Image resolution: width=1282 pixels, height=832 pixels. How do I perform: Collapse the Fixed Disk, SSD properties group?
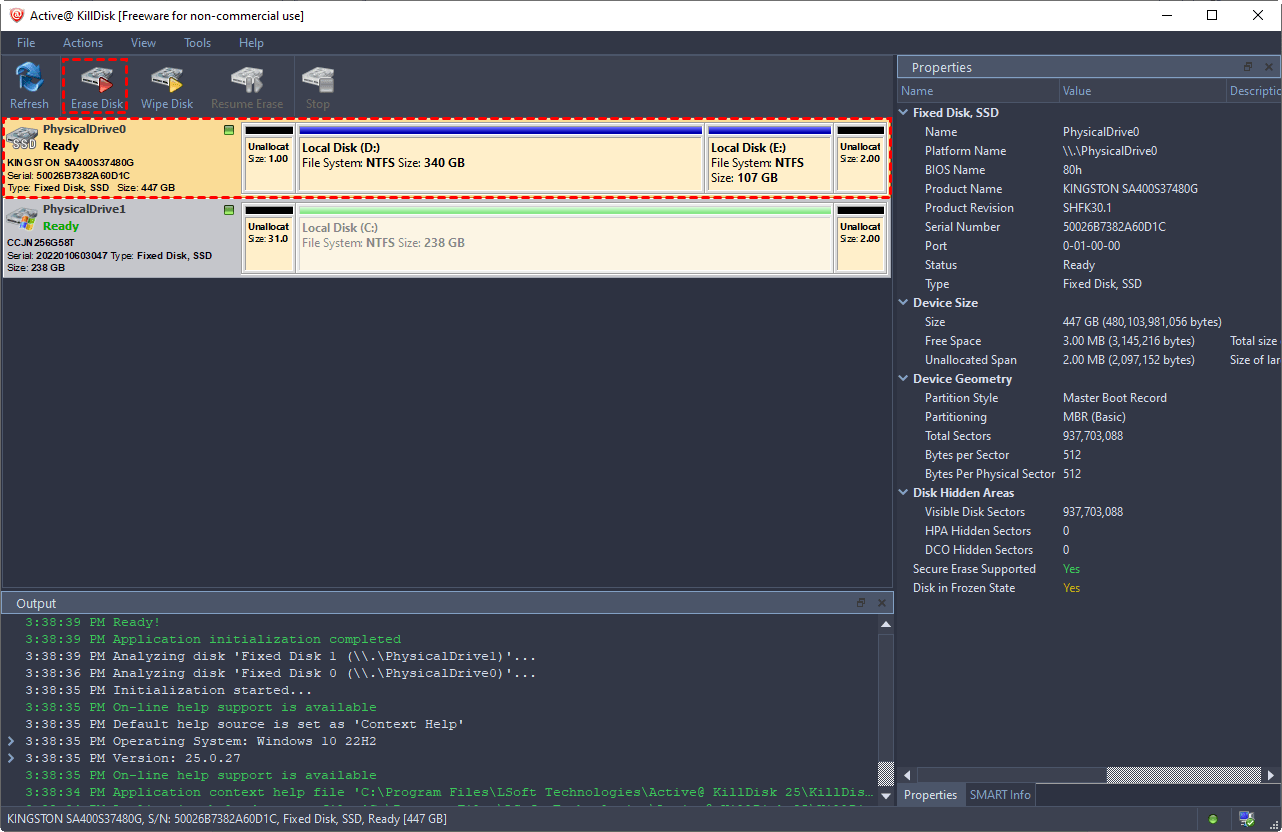point(904,113)
